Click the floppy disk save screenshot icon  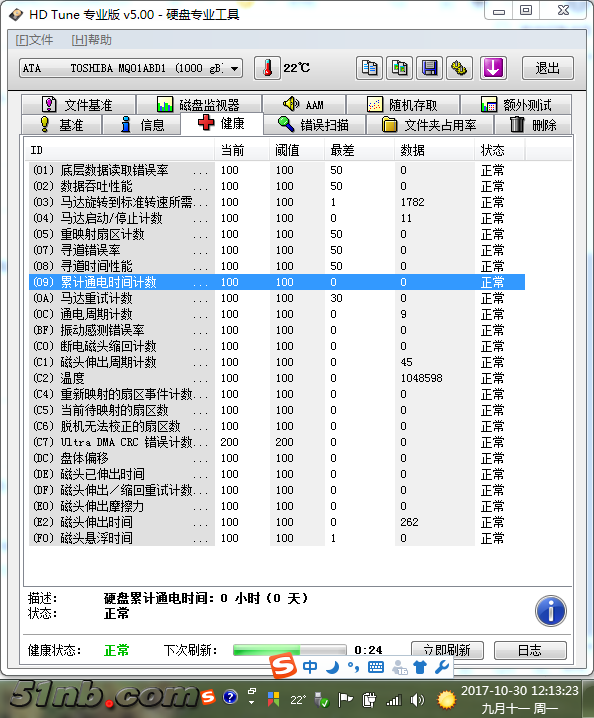429,68
